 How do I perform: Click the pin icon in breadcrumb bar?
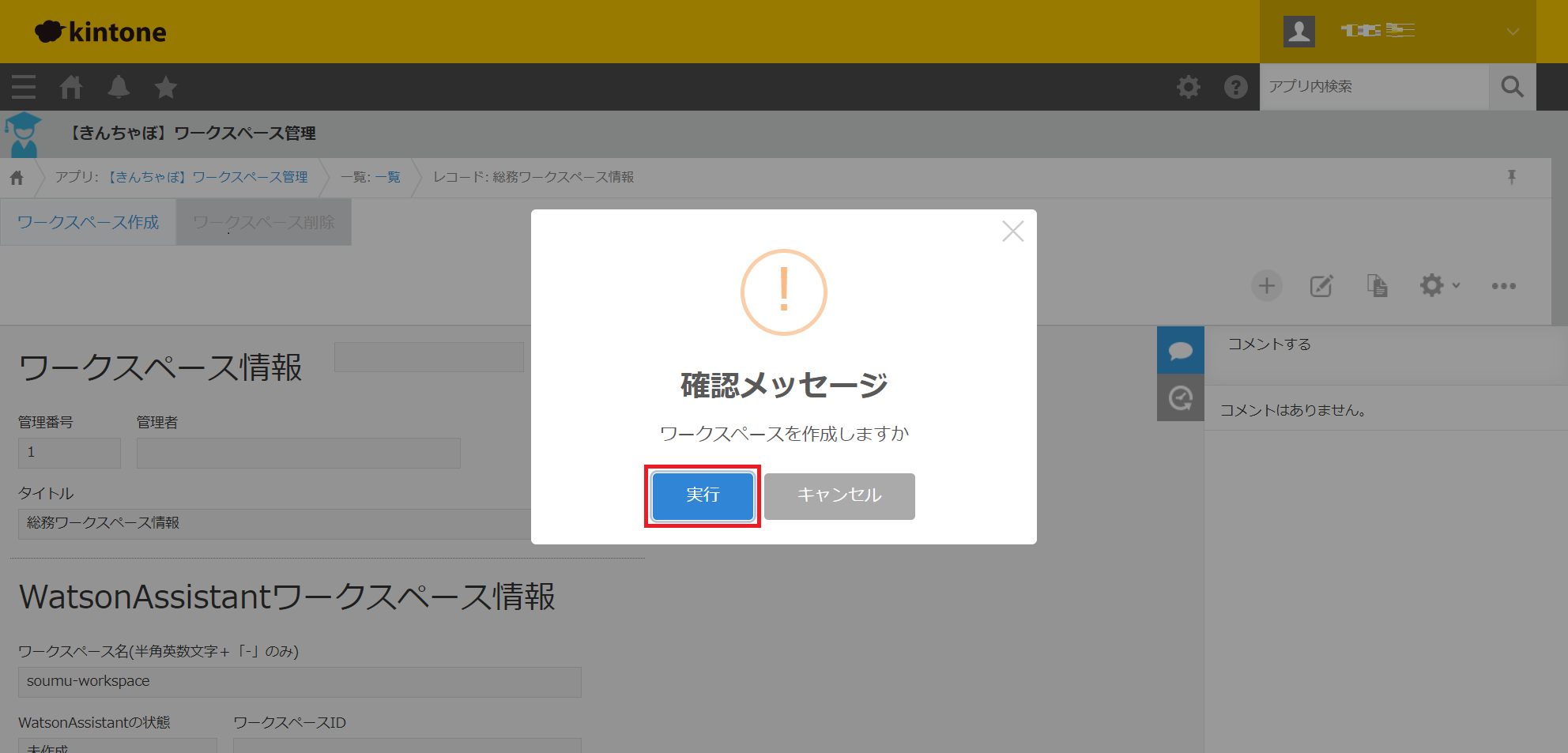tap(1511, 178)
